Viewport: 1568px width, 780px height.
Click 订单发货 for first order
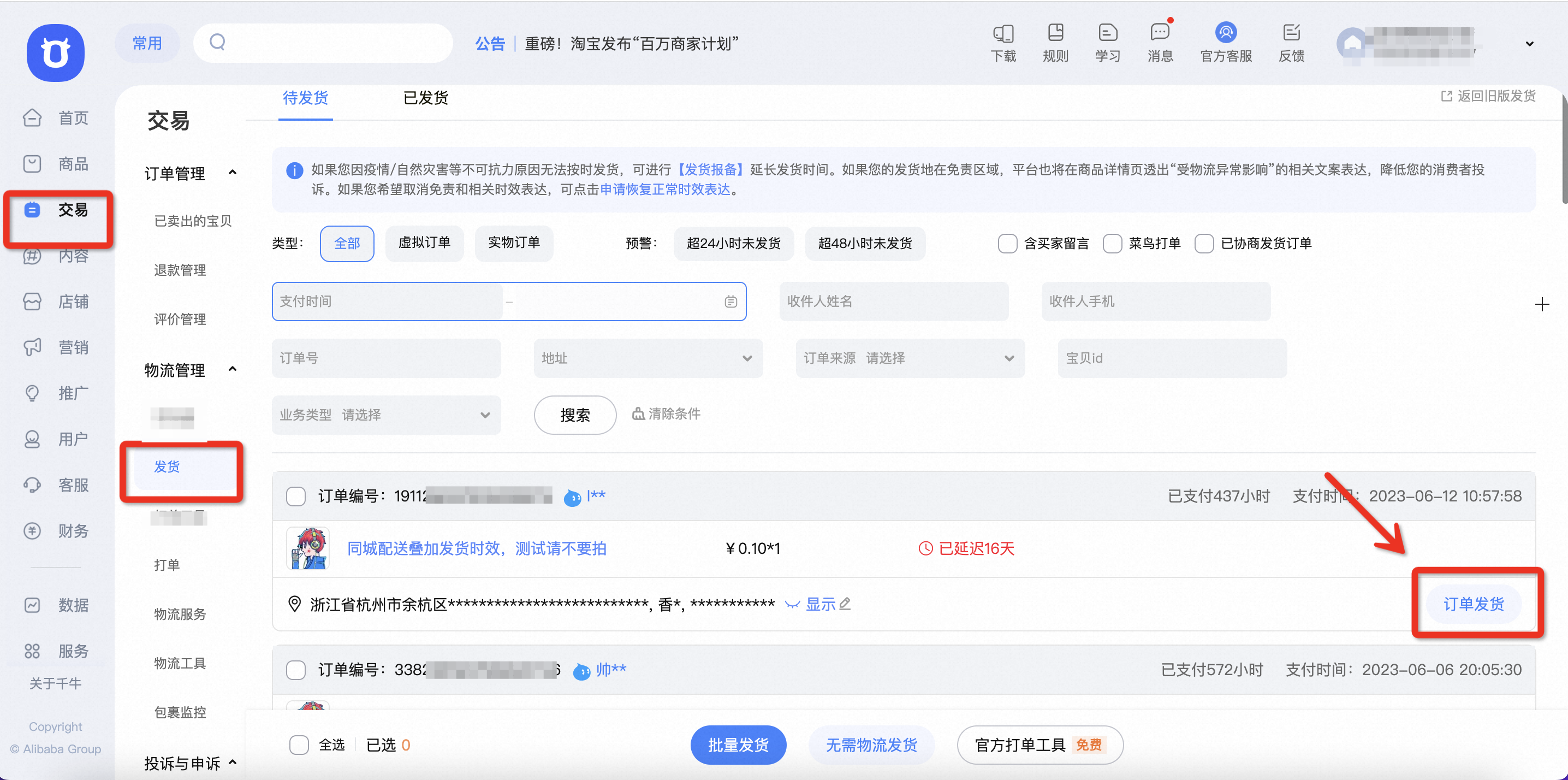1474,604
